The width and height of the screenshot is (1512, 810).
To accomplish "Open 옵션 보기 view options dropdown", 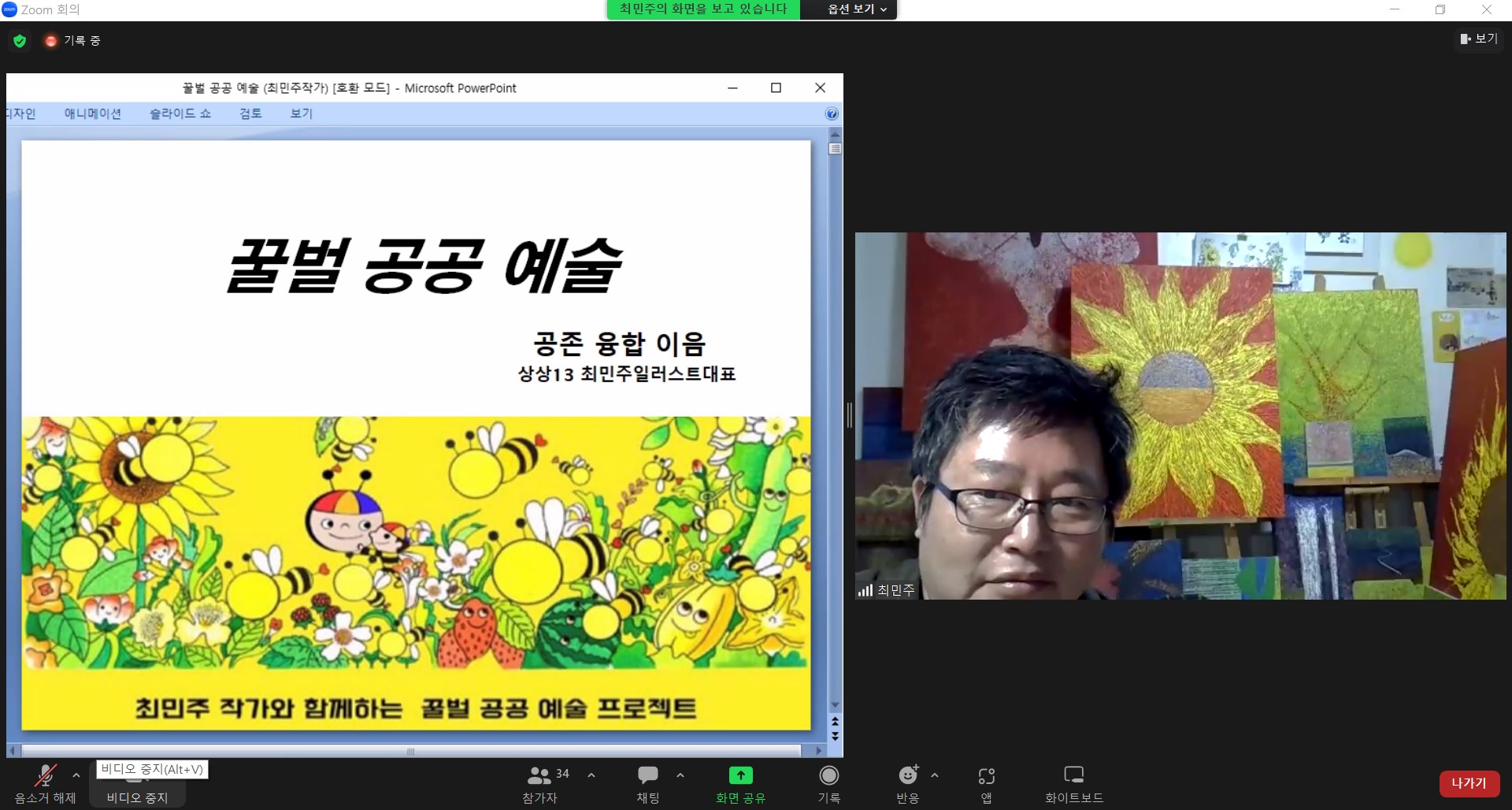I will coord(857,9).
